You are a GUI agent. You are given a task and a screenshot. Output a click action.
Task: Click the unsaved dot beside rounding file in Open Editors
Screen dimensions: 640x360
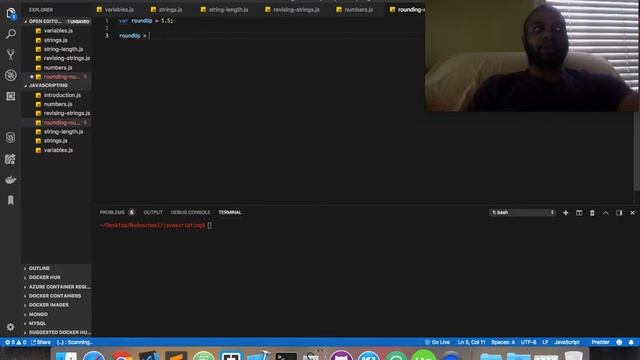pos(32,77)
